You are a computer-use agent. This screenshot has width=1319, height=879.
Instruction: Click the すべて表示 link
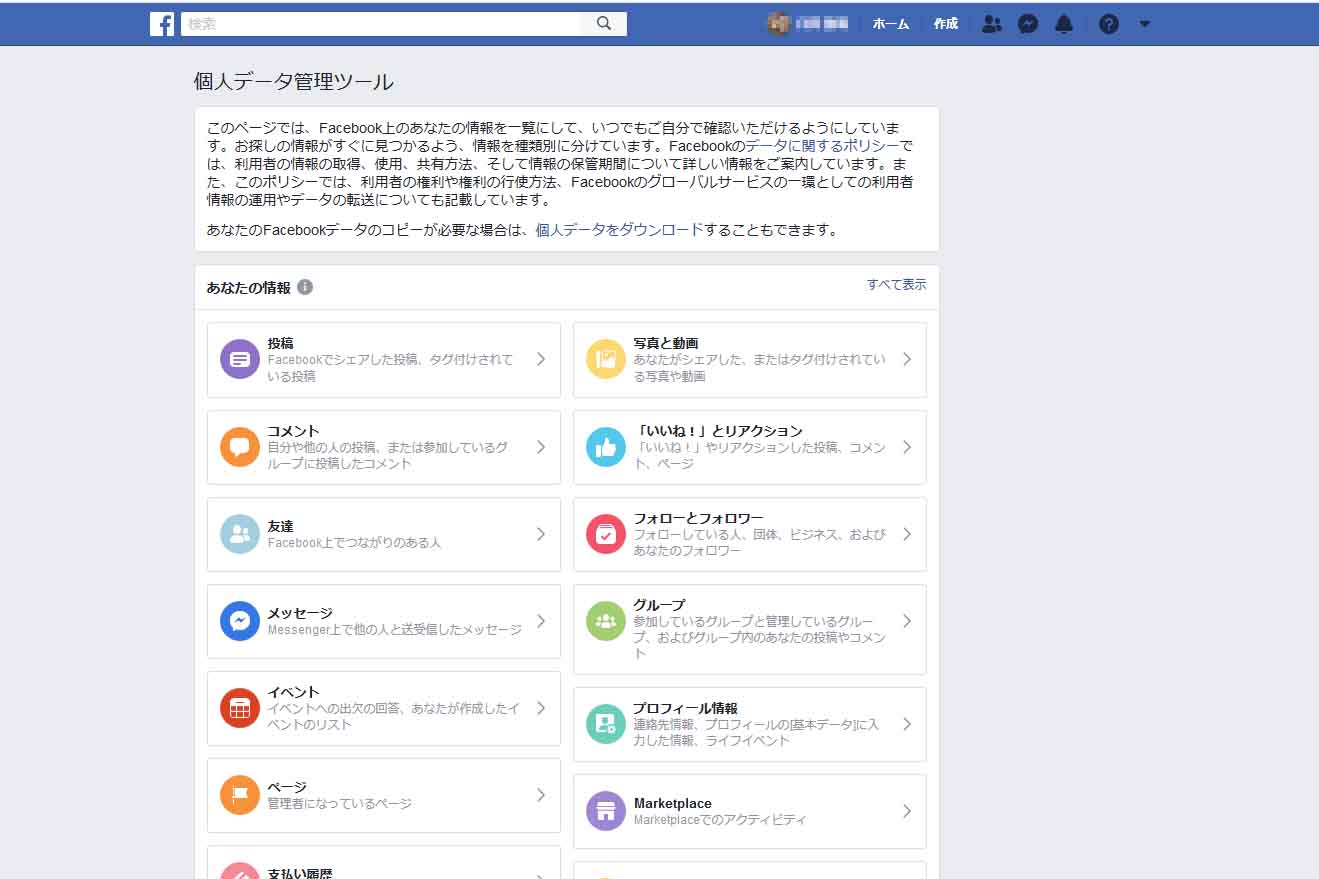point(897,285)
